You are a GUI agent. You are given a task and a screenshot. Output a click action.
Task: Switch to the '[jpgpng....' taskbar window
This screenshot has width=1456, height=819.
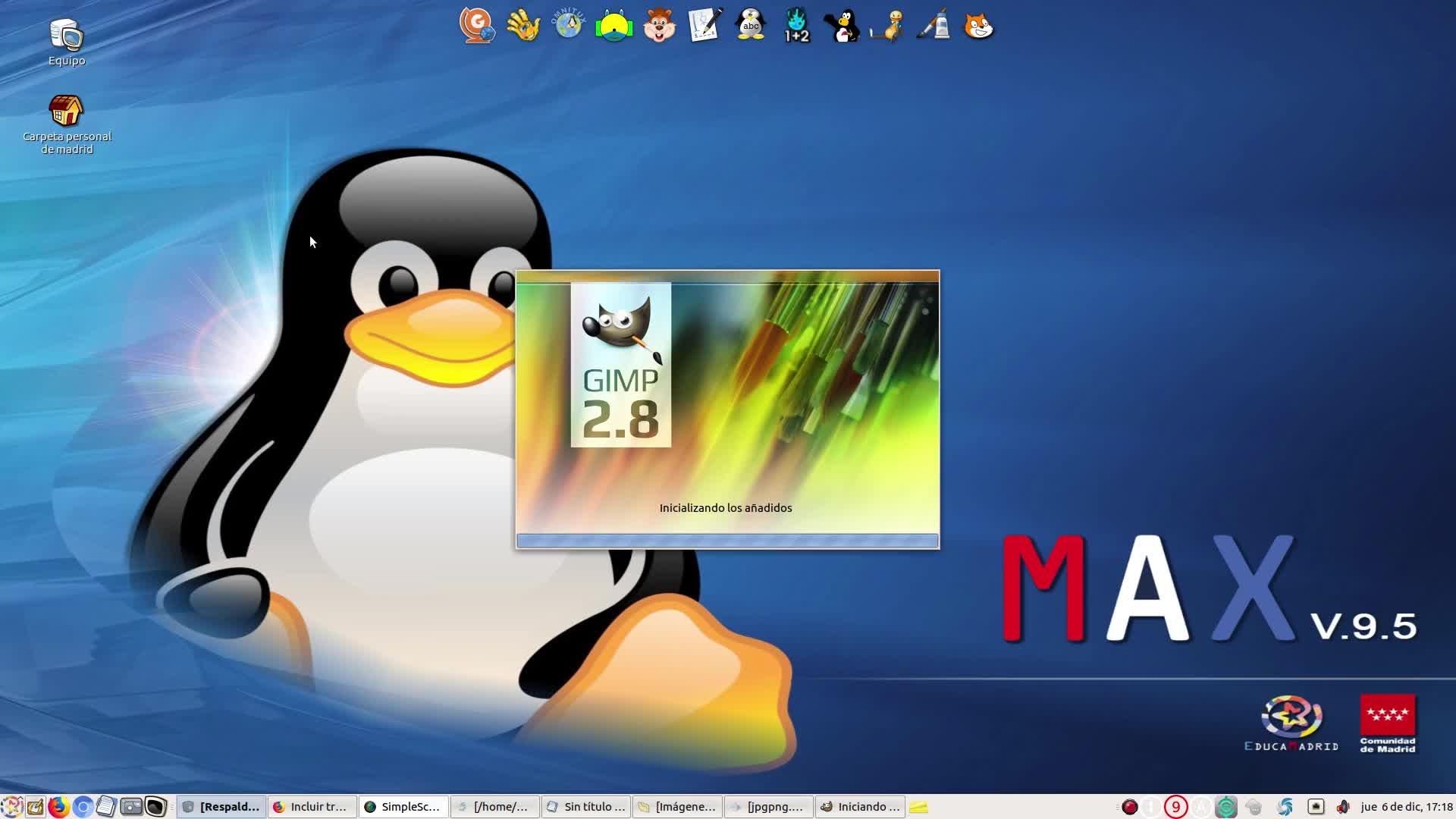768,807
